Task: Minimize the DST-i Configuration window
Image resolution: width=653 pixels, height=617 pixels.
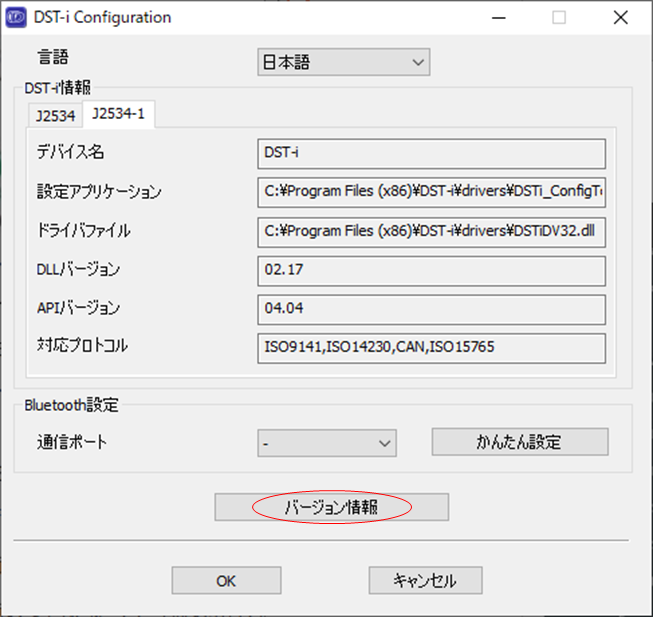Action: pyautogui.click(x=498, y=17)
